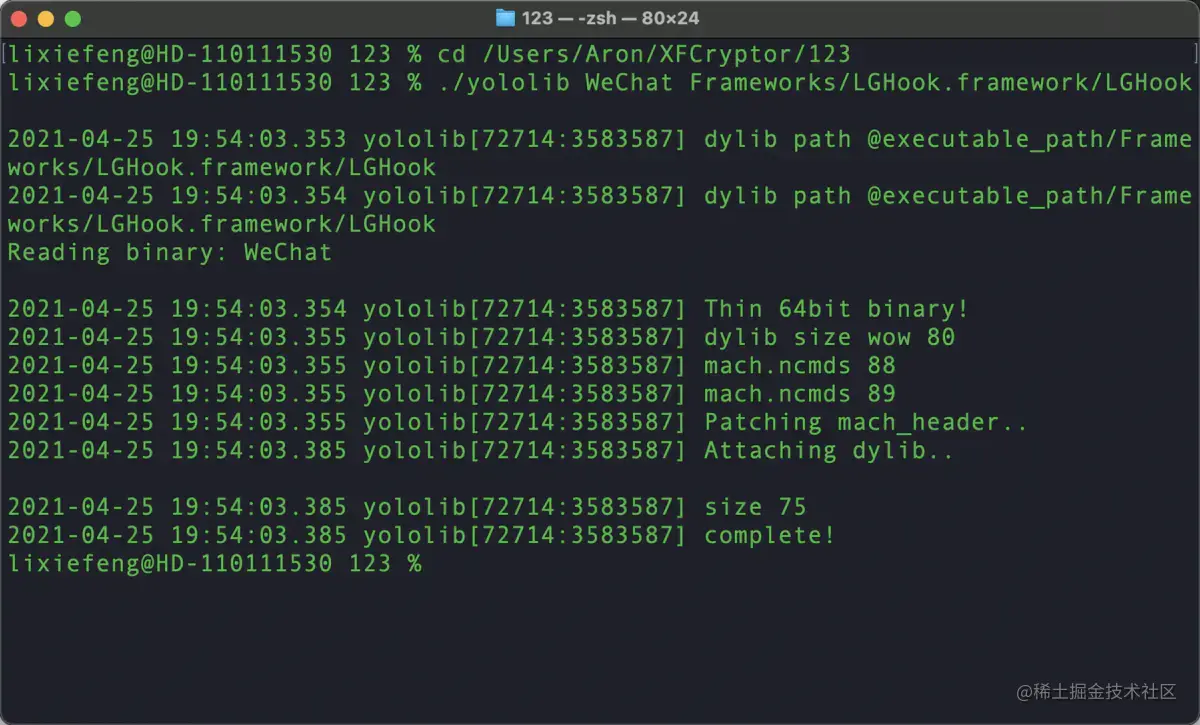Click the folder proxy icon in title bar
The height and width of the screenshot is (725, 1200).
click(505, 18)
